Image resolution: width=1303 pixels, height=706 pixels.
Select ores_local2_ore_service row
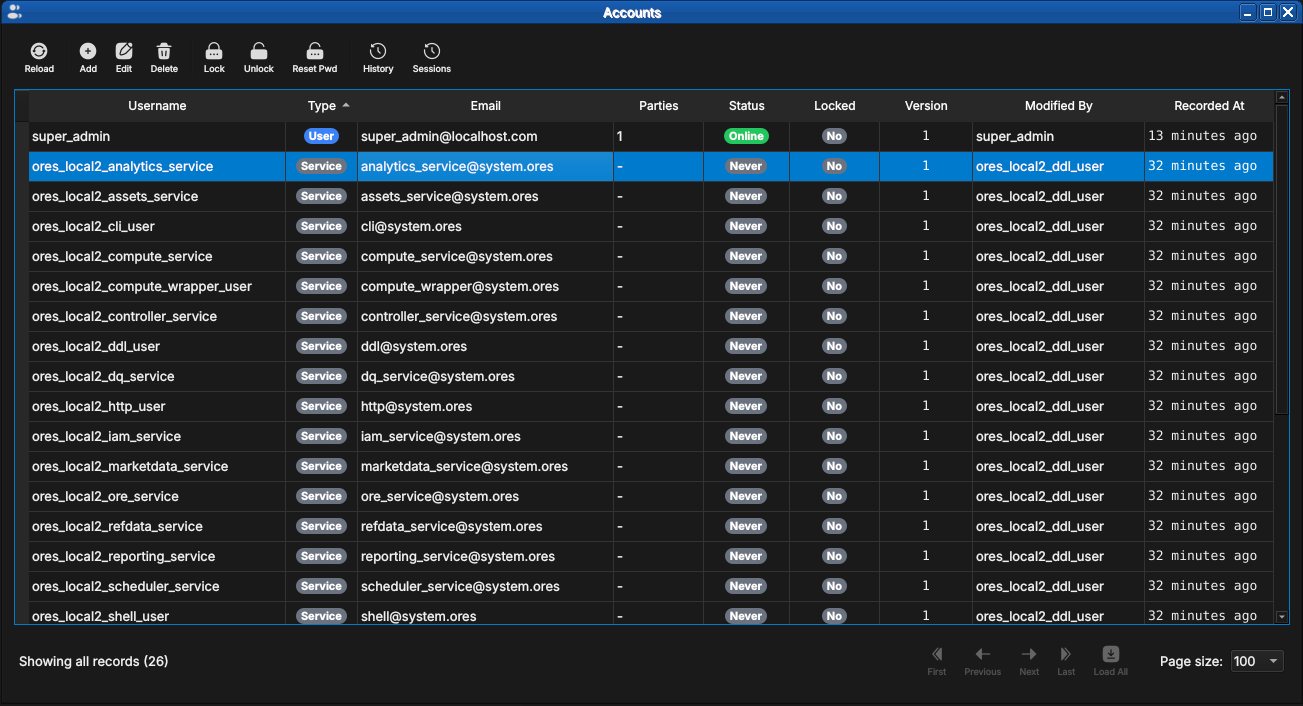(x=651, y=496)
